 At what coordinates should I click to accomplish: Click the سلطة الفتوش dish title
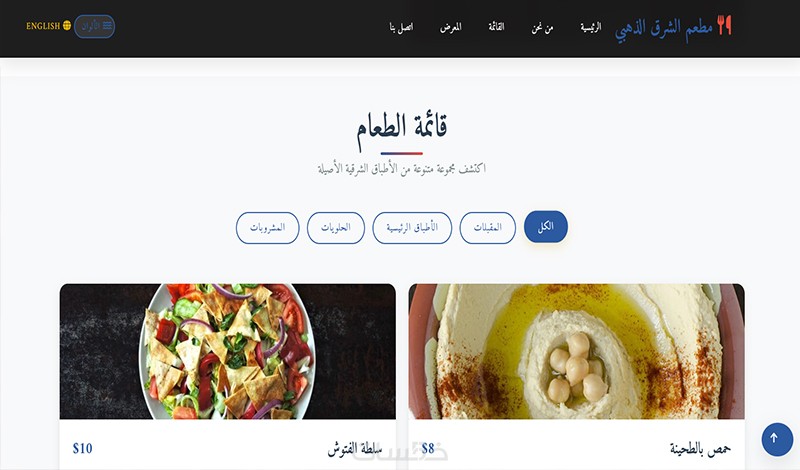355,449
